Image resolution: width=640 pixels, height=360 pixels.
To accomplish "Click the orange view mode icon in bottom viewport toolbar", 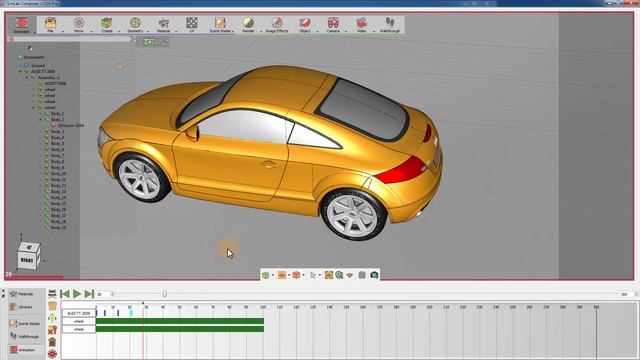I will click(x=282, y=275).
